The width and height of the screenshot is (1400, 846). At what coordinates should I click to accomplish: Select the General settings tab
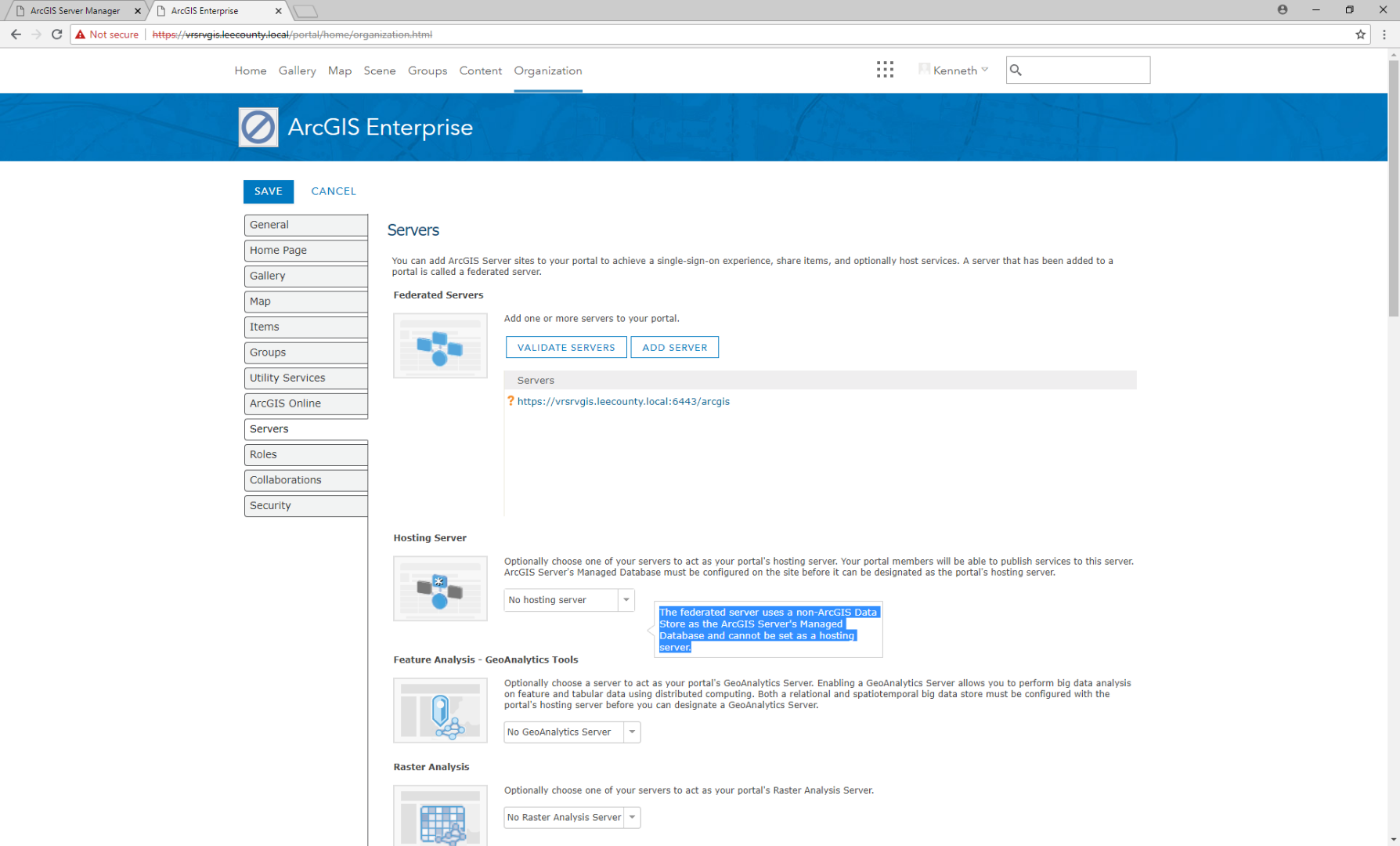point(306,225)
